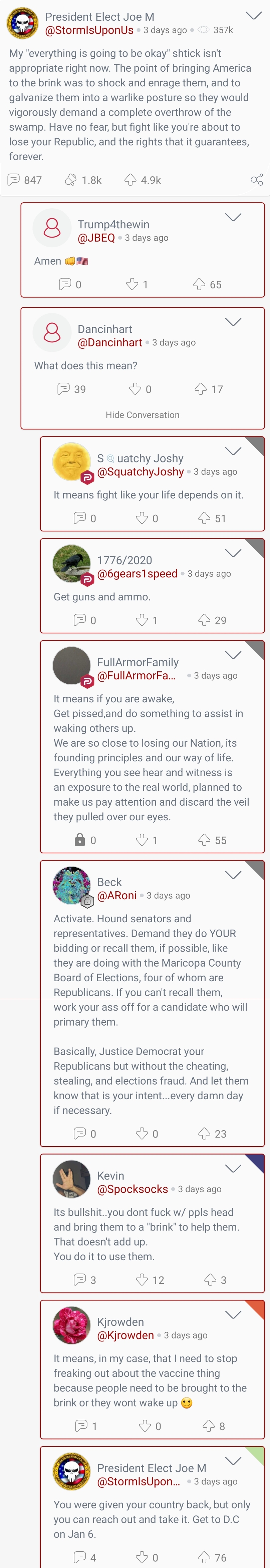View 357k impressions eye icon
270x1568 pixels.
(x=204, y=30)
